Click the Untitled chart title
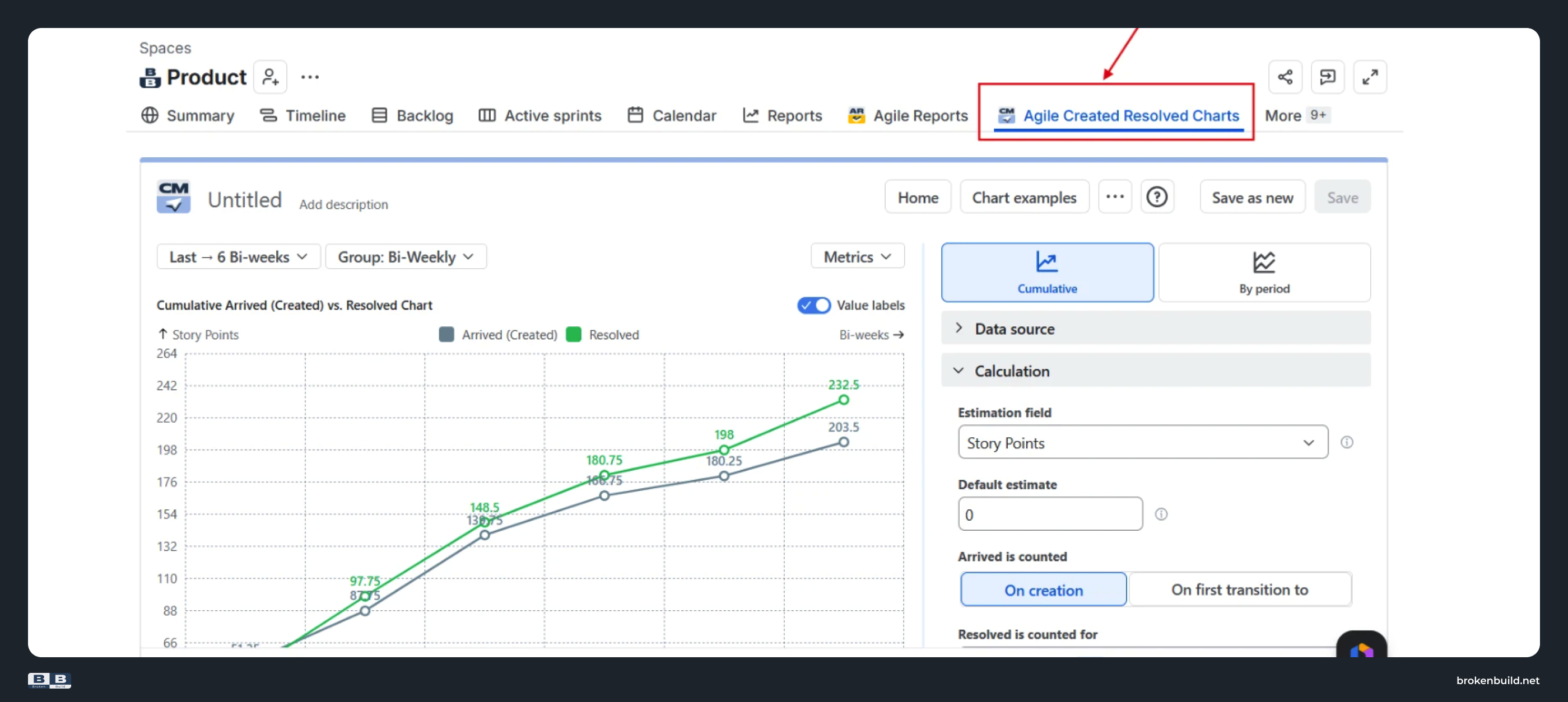Image resolution: width=1568 pixels, height=702 pixels. coord(245,199)
